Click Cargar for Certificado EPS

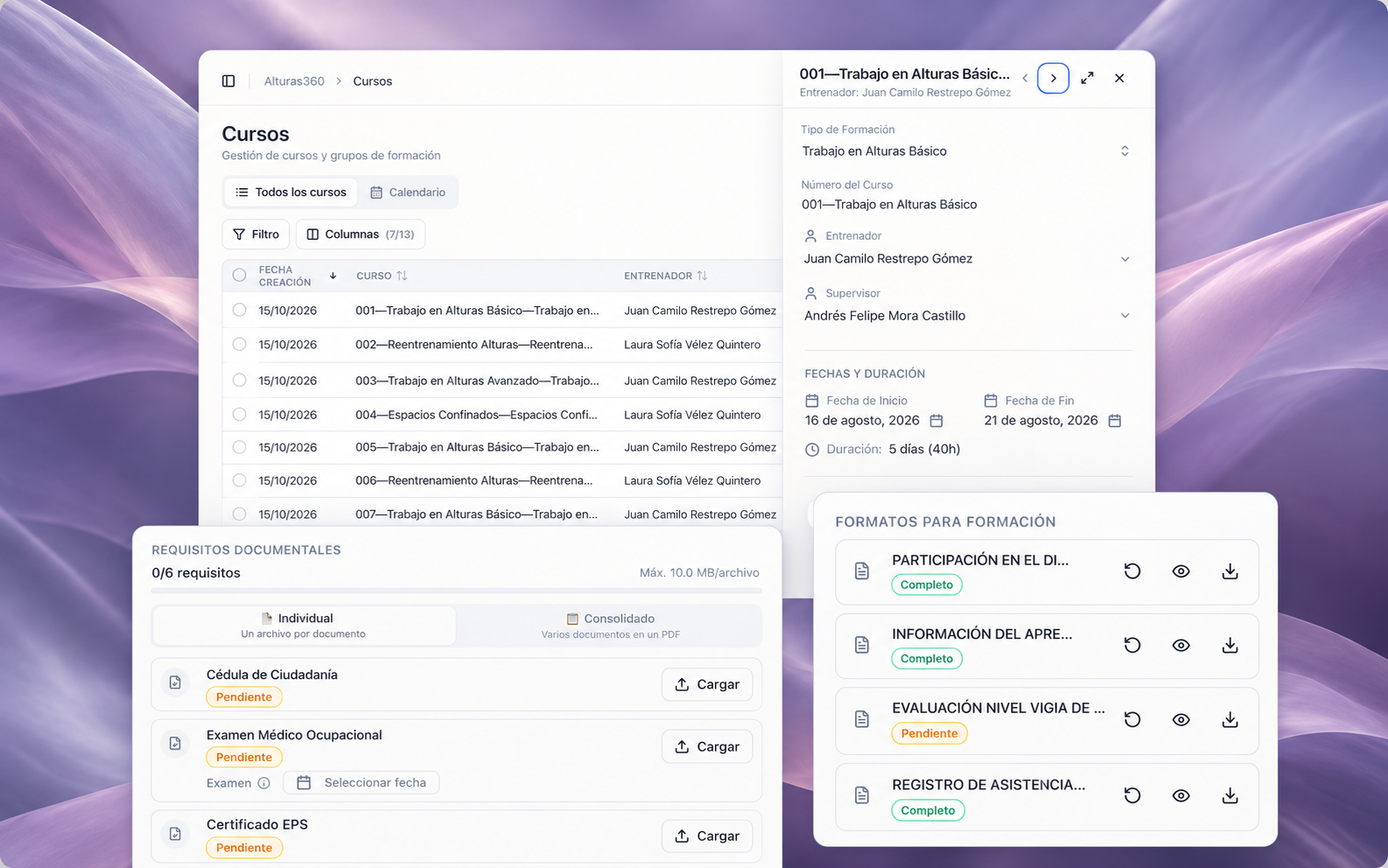[x=707, y=836]
